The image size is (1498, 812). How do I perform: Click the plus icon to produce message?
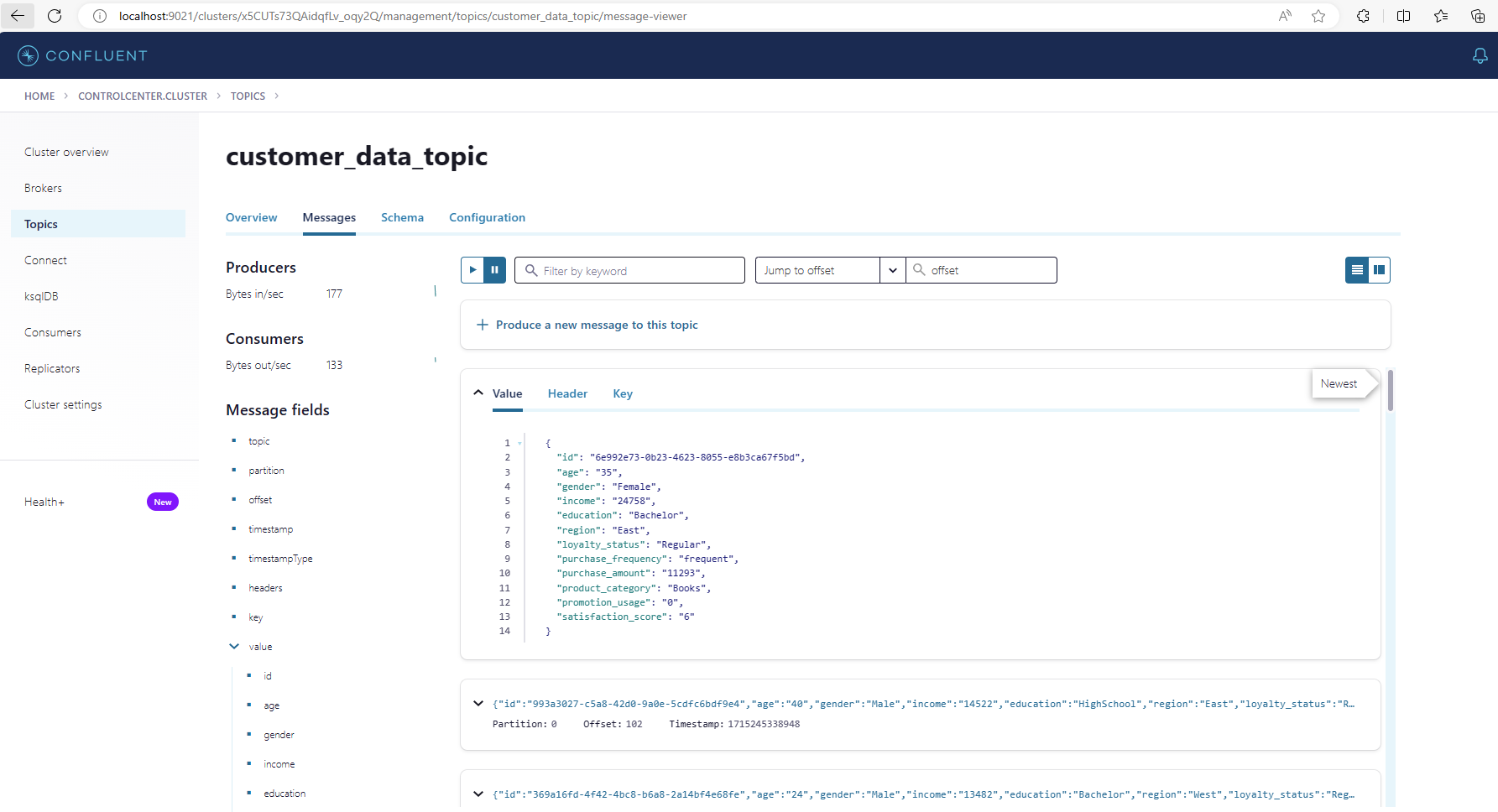coord(483,325)
